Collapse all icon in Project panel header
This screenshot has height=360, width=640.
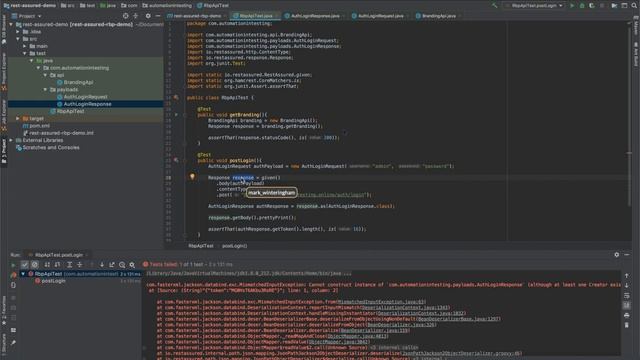[136, 16]
